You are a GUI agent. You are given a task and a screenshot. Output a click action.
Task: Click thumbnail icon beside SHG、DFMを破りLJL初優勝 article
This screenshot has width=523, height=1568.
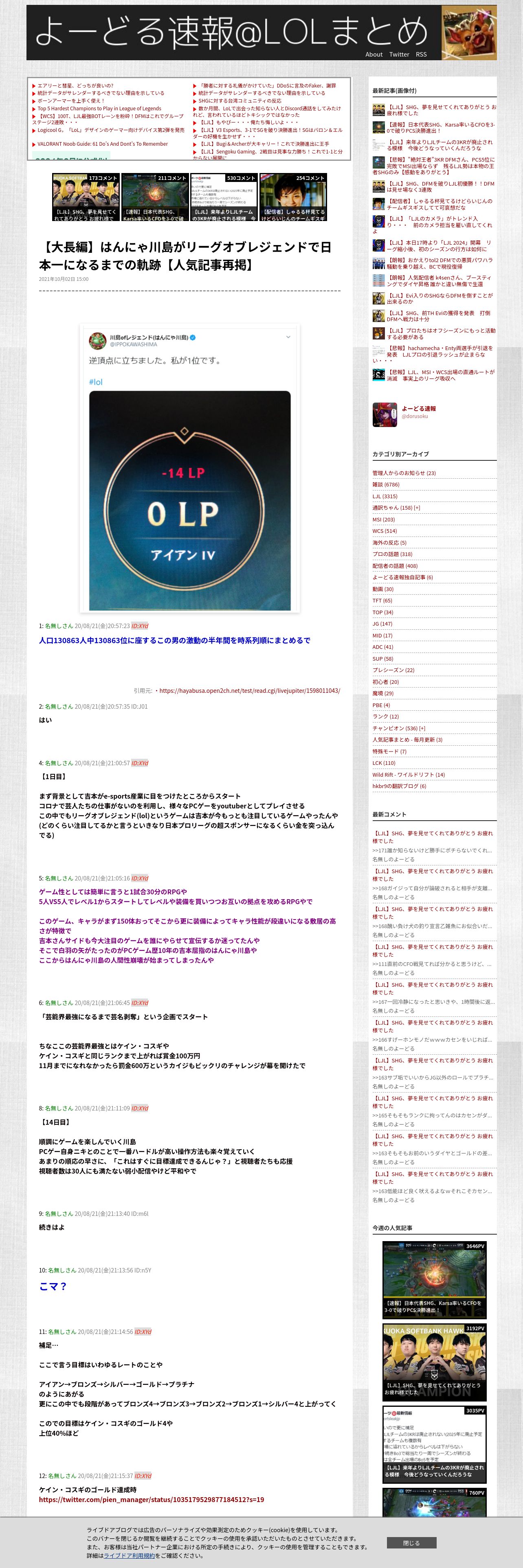[x=378, y=186]
